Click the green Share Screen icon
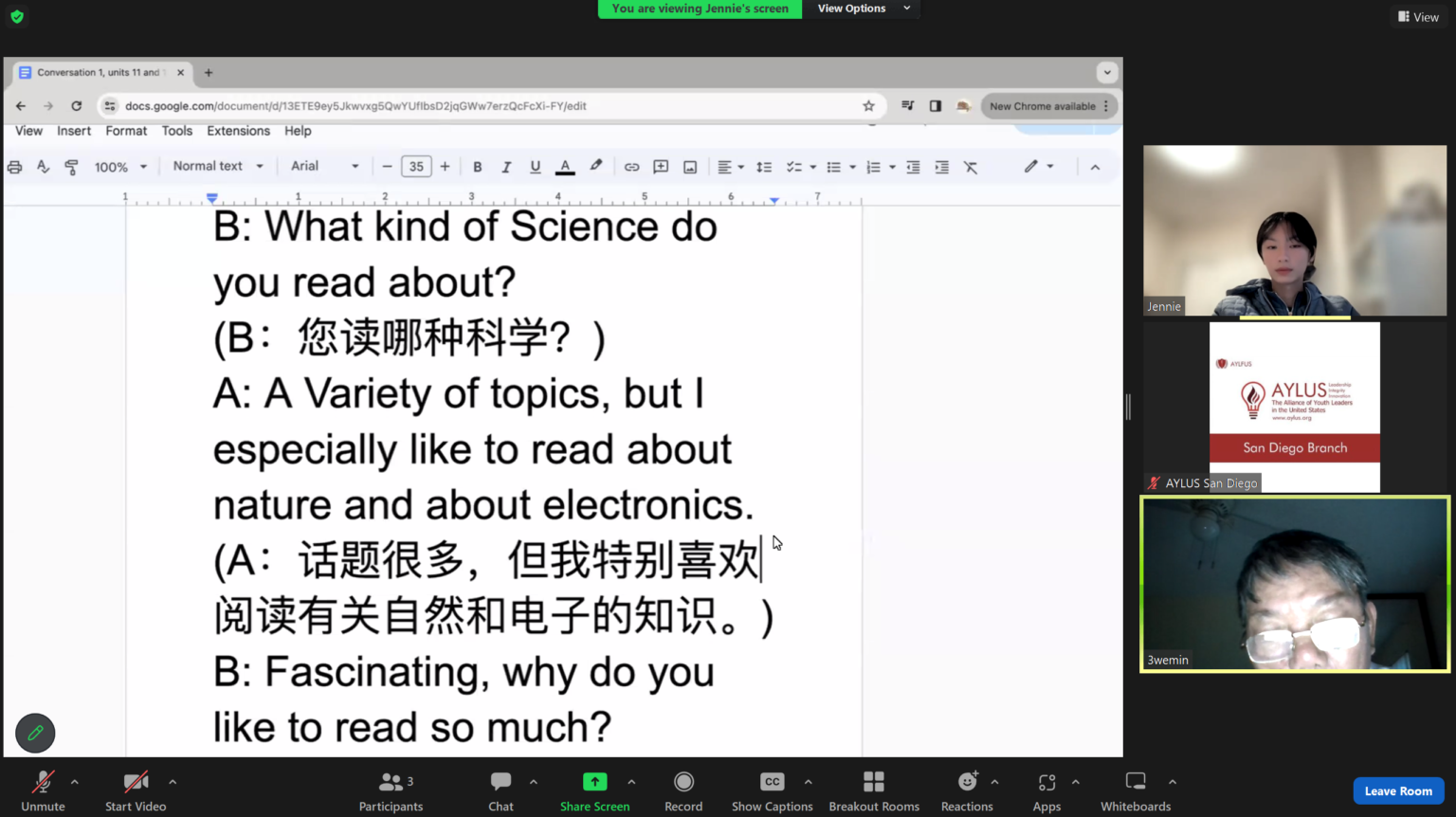 pyautogui.click(x=594, y=782)
